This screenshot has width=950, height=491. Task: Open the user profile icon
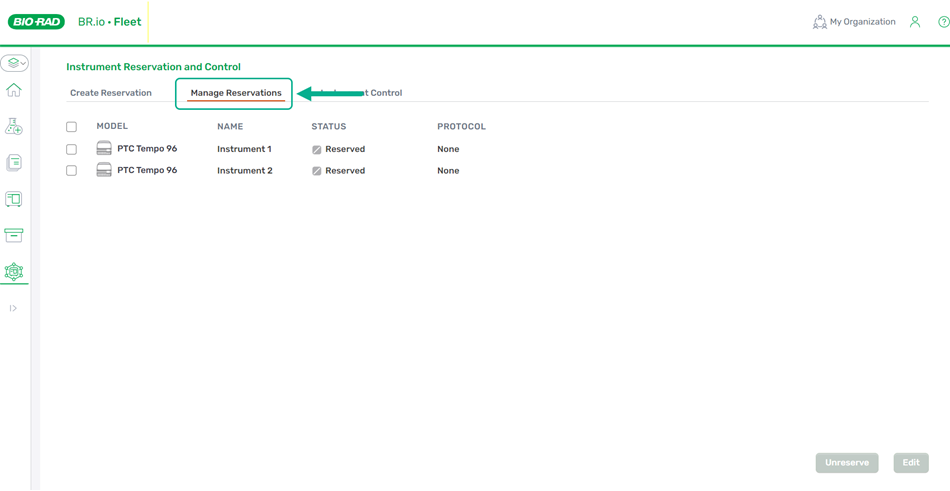(x=914, y=22)
